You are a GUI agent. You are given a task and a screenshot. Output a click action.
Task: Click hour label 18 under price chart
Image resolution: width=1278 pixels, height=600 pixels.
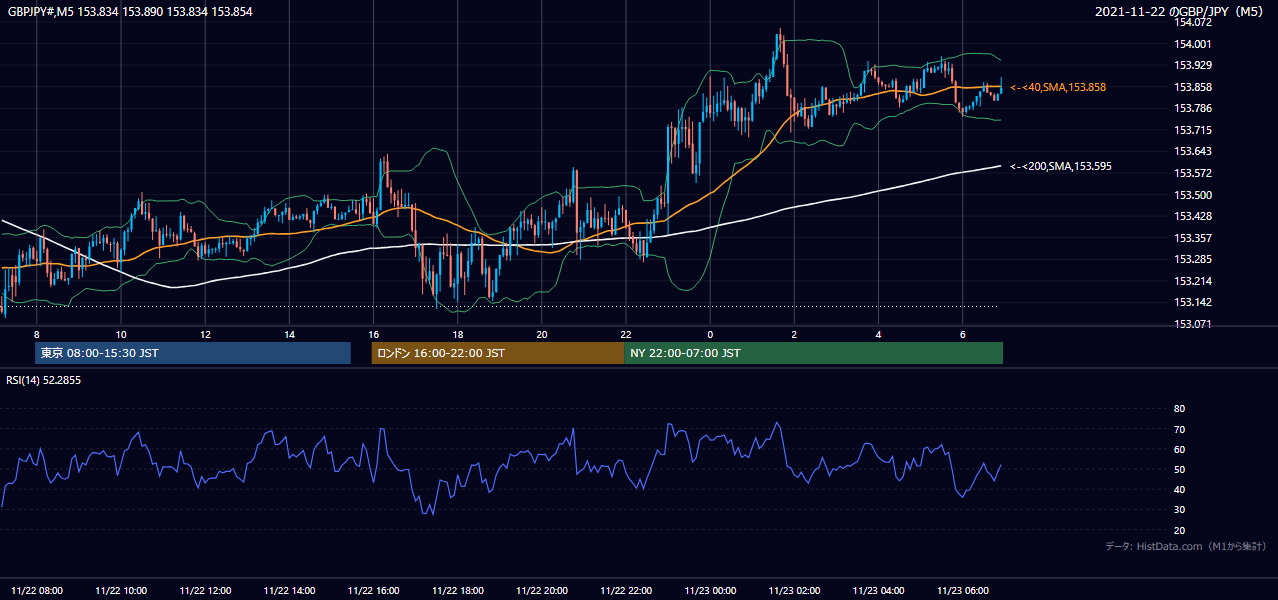point(457,334)
